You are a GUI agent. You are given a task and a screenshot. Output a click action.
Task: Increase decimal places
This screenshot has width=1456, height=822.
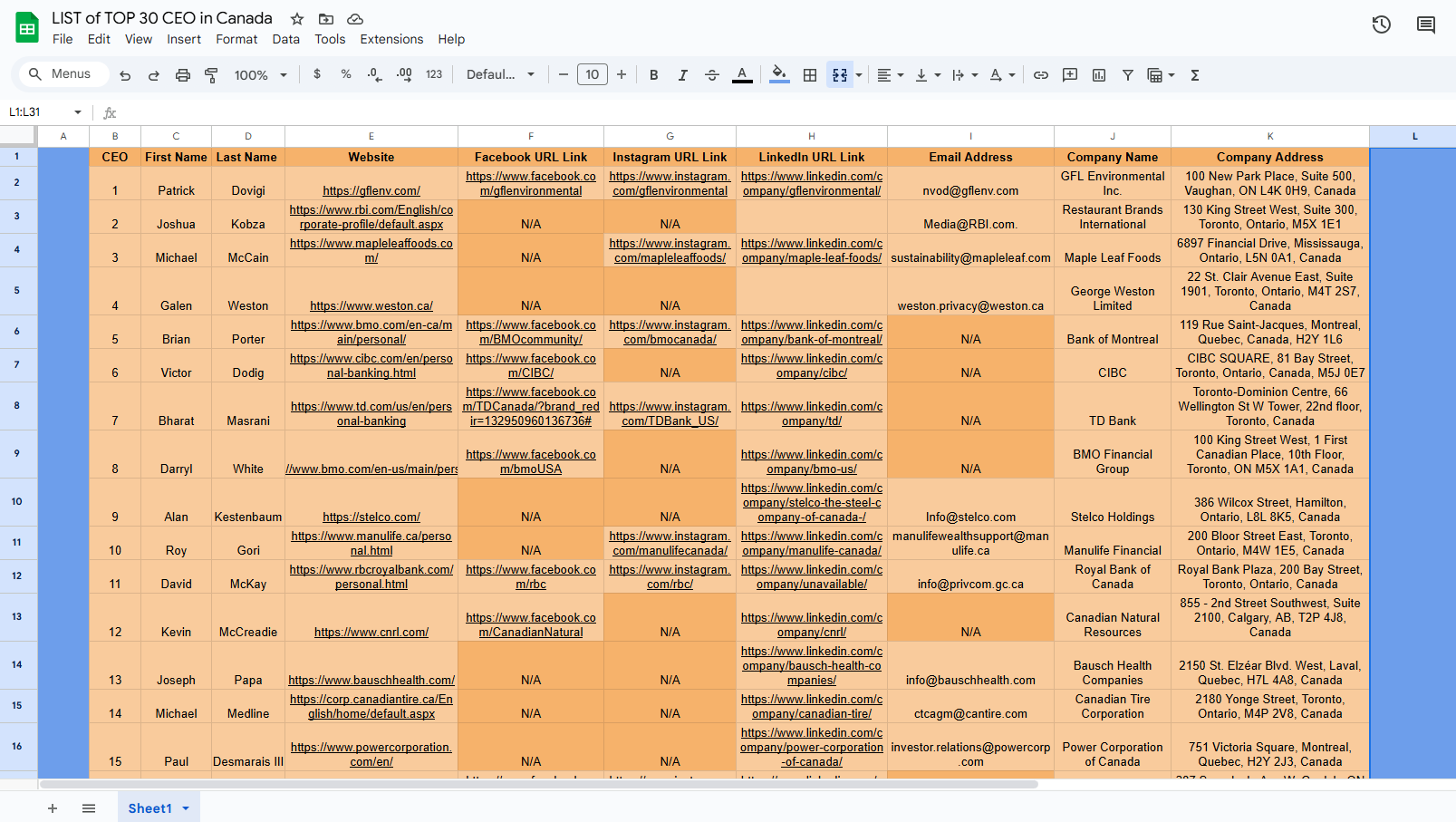tap(404, 74)
